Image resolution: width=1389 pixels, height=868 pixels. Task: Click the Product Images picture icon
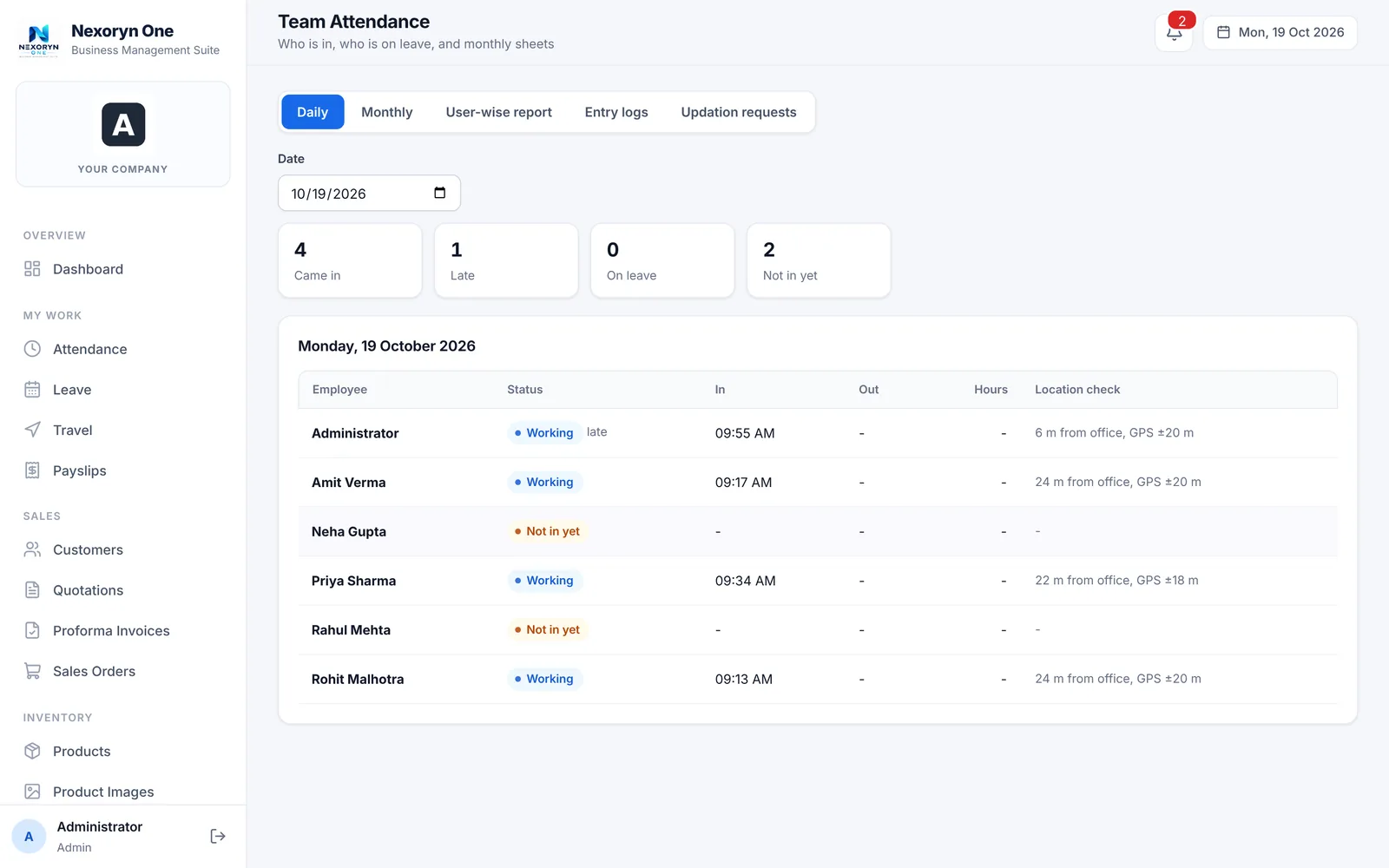(x=32, y=792)
